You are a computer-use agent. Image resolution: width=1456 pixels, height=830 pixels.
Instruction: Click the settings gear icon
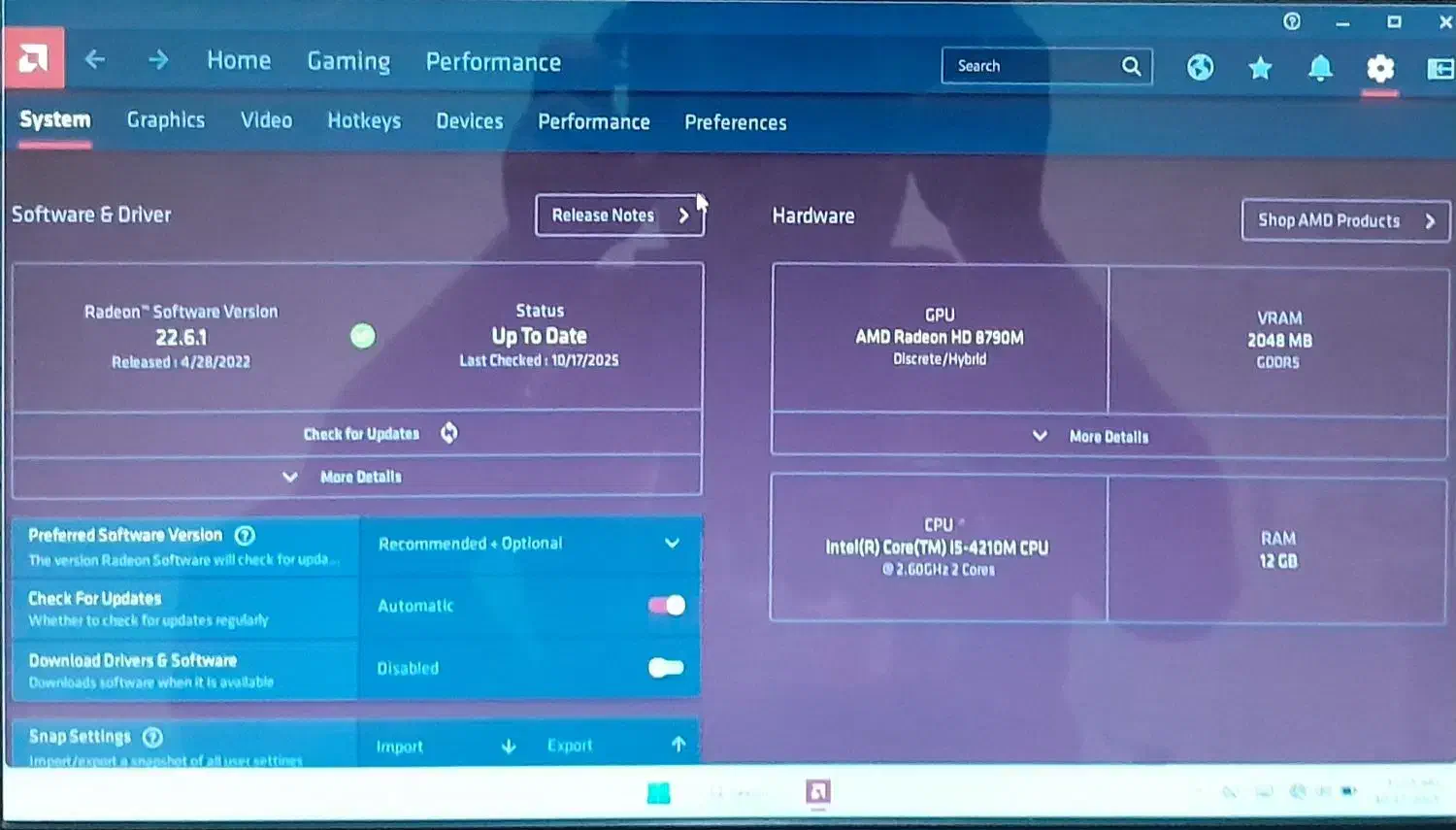[1380, 68]
